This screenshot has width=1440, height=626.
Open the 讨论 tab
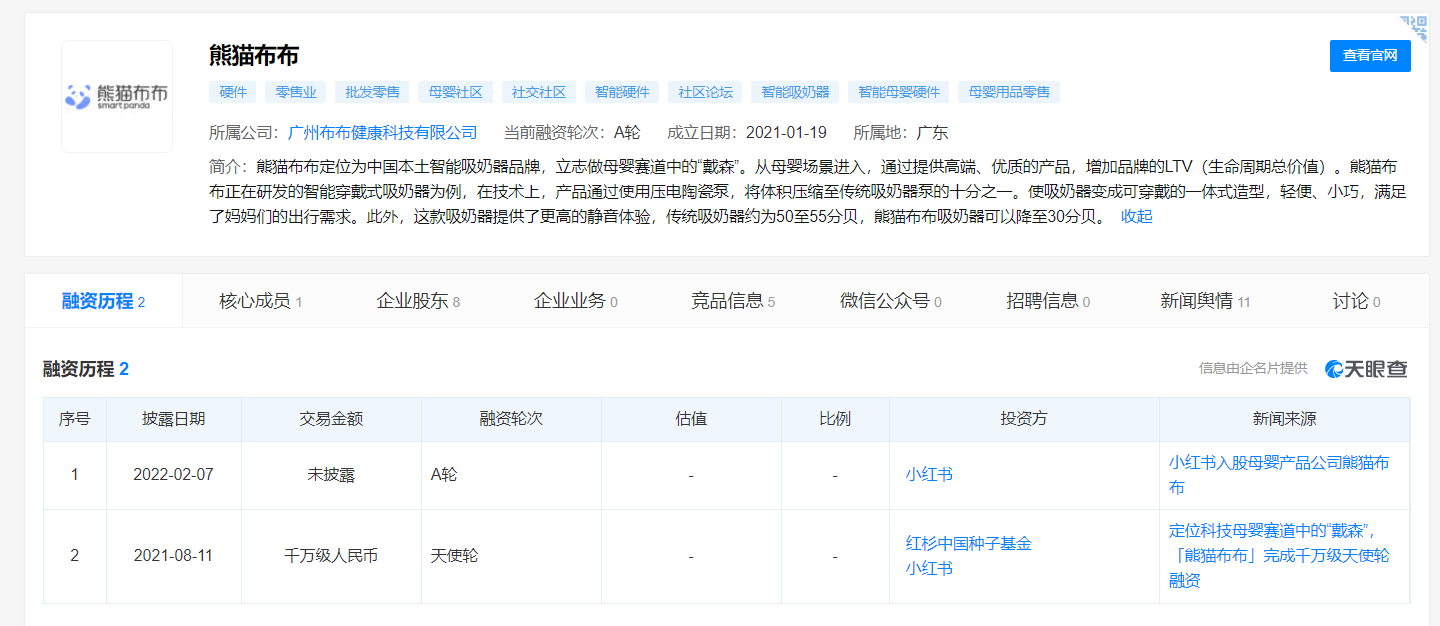1356,301
